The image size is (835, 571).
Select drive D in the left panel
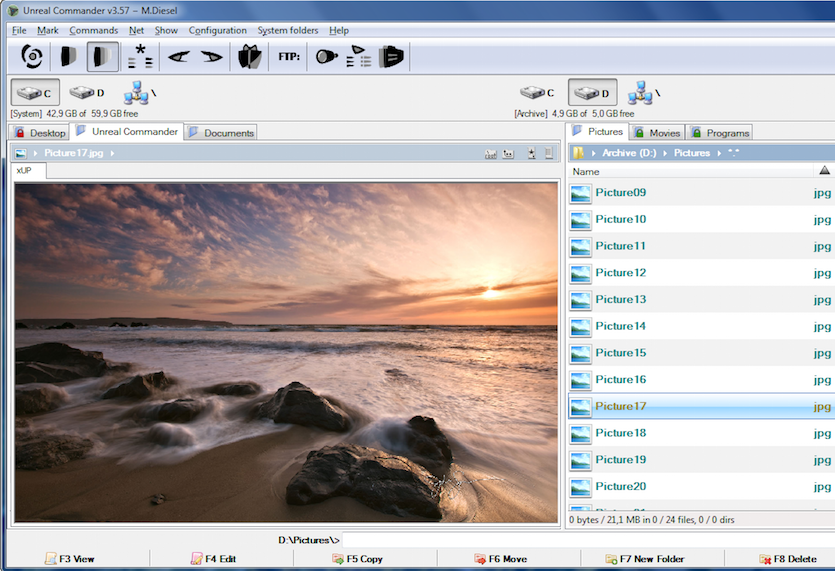click(x=87, y=93)
